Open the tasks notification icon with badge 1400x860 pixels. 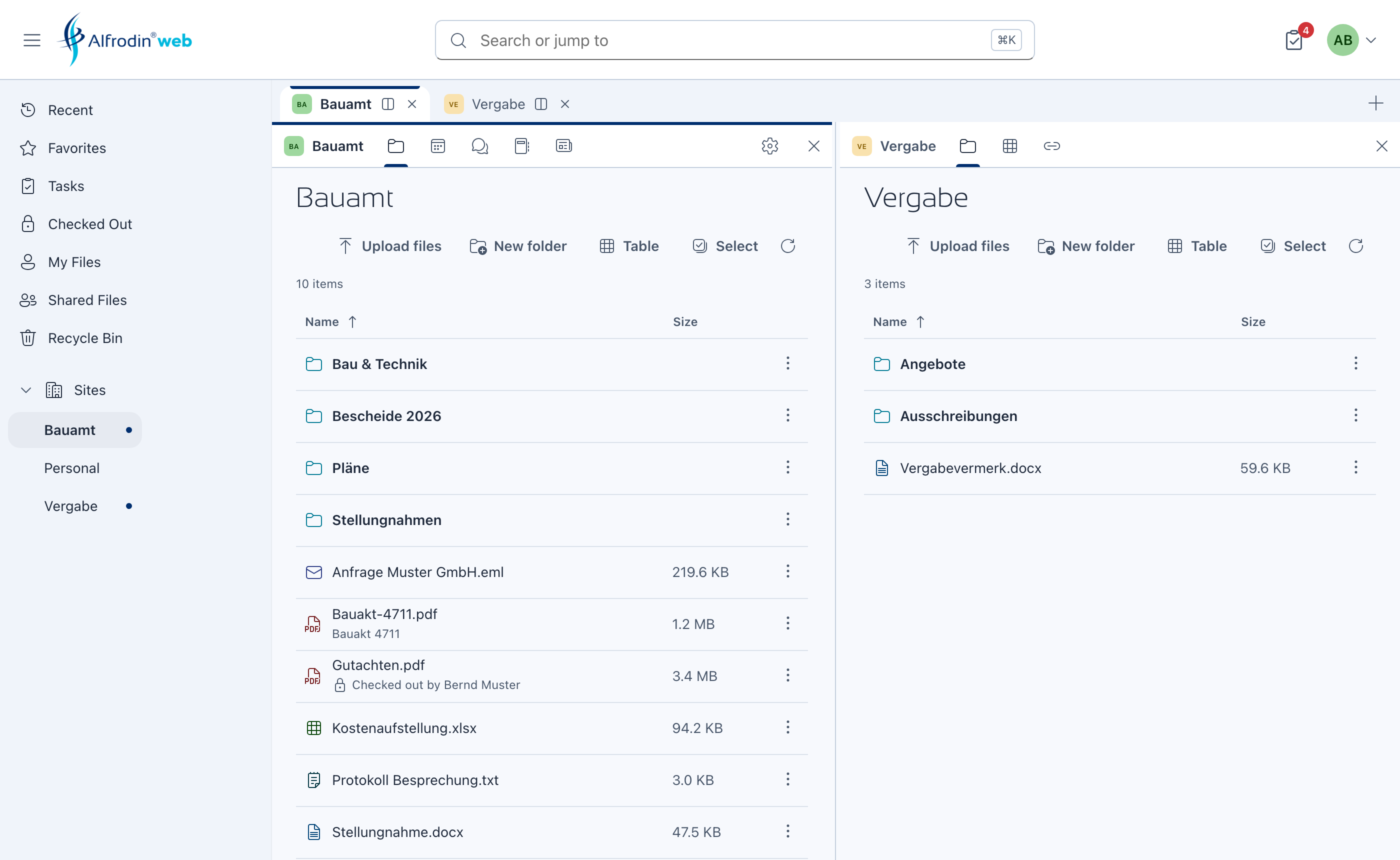1293,40
